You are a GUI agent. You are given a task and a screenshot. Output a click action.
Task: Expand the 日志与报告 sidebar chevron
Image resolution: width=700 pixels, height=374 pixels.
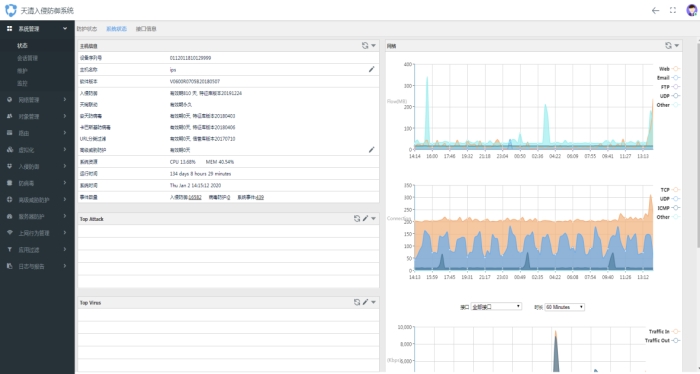(x=65, y=266)
